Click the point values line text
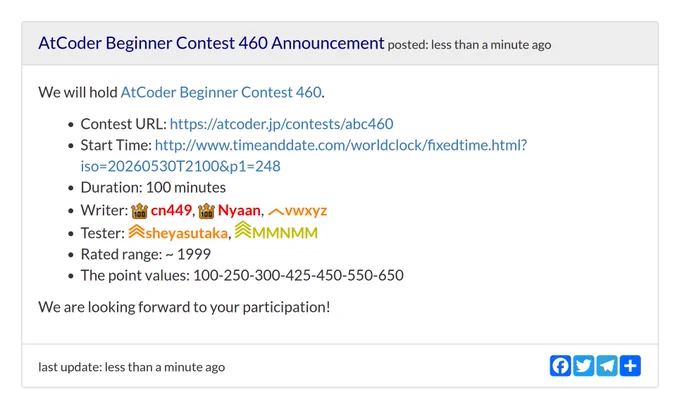This screenshot has width=680, height=409. [242, 275]
